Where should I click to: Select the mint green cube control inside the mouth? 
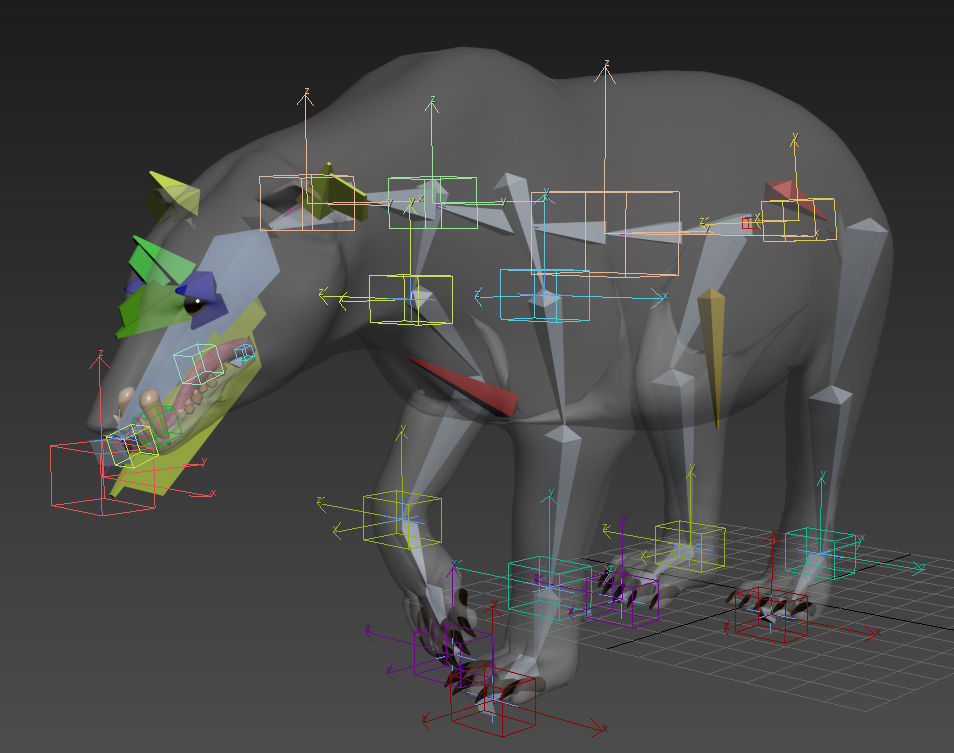point(199,364)
